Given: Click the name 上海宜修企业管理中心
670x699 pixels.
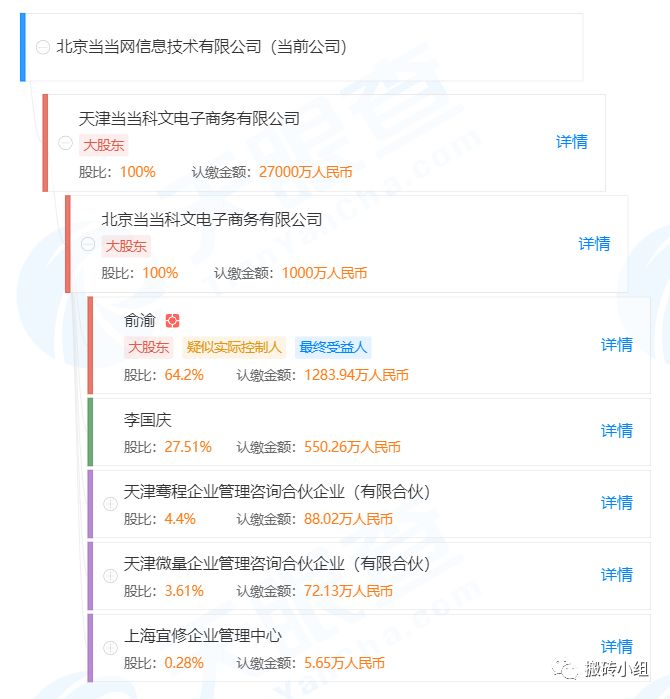Looking at the screenshot, I should [203, 636].
